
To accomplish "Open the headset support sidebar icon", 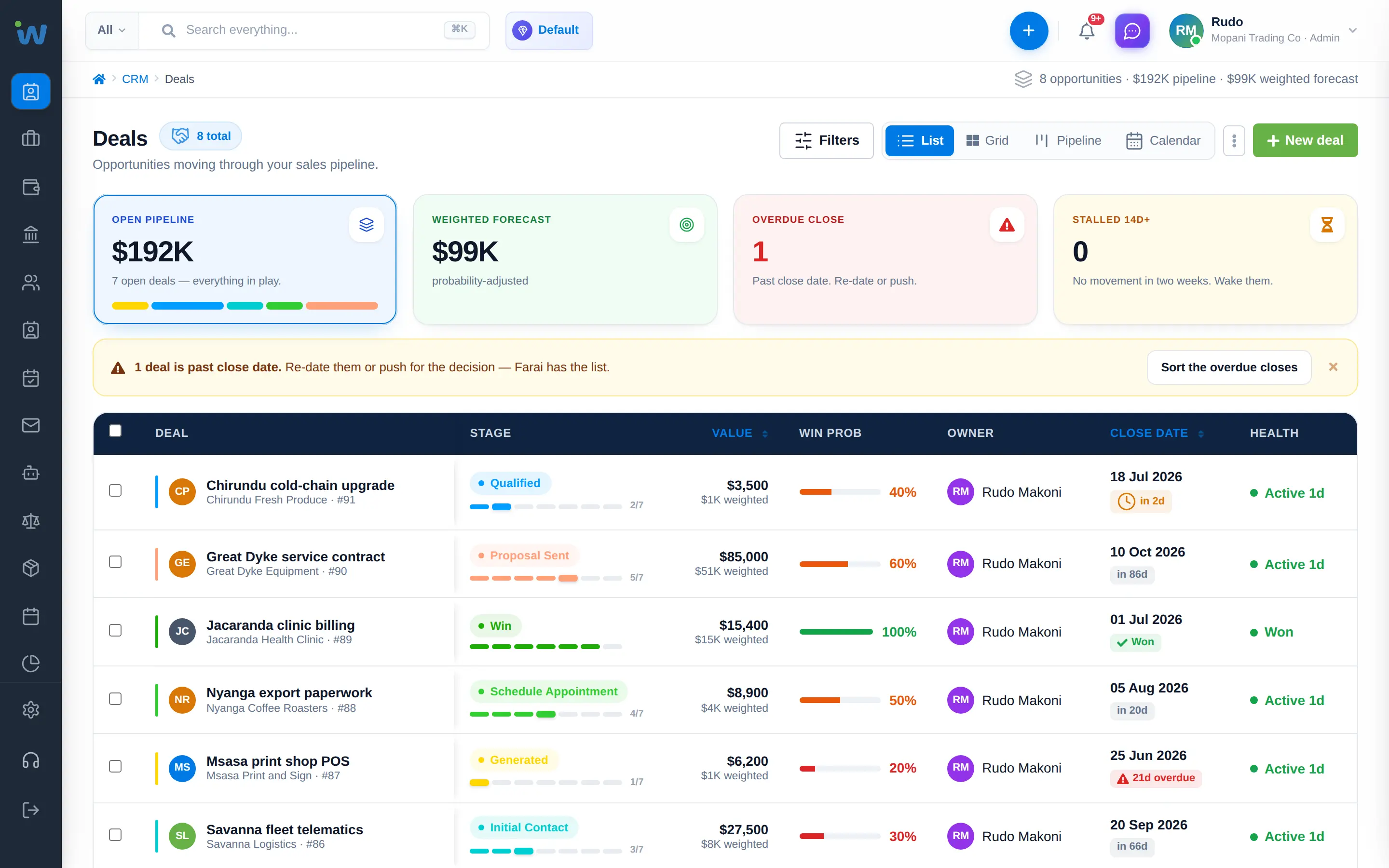I will [x=30, y=760].
